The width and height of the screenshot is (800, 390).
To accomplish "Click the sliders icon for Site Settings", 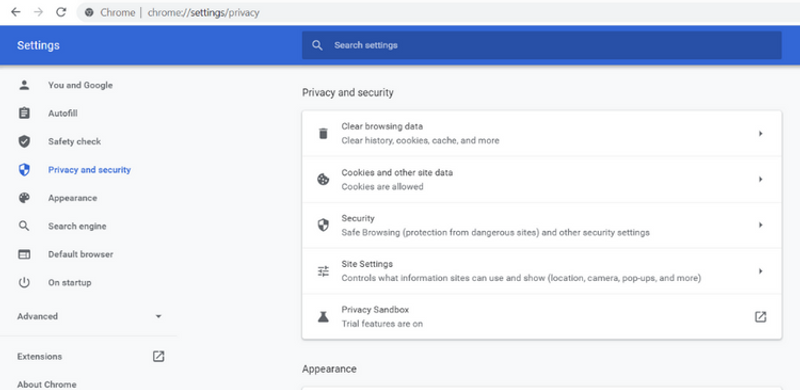I will pos(323,271).
